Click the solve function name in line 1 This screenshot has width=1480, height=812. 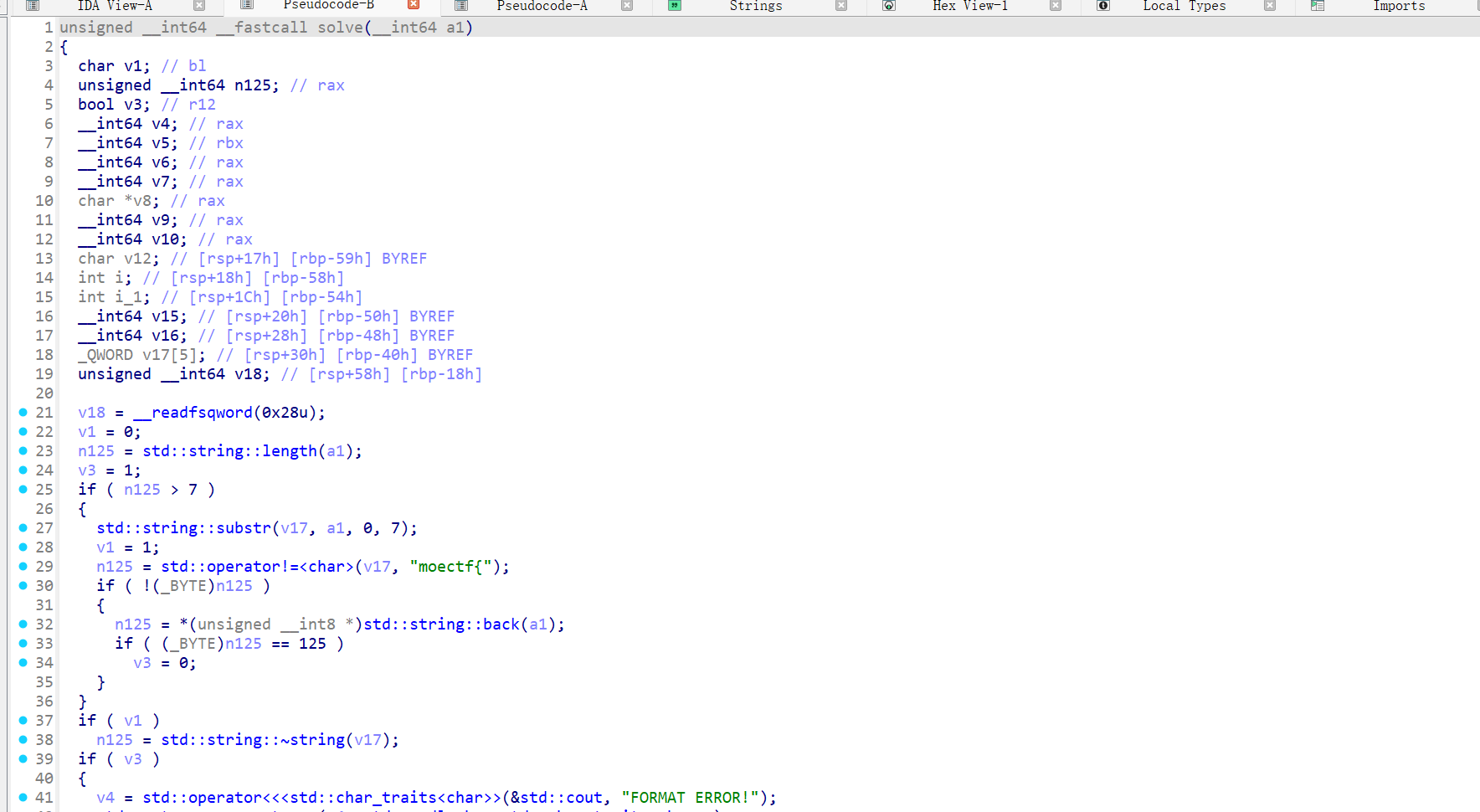340,28
